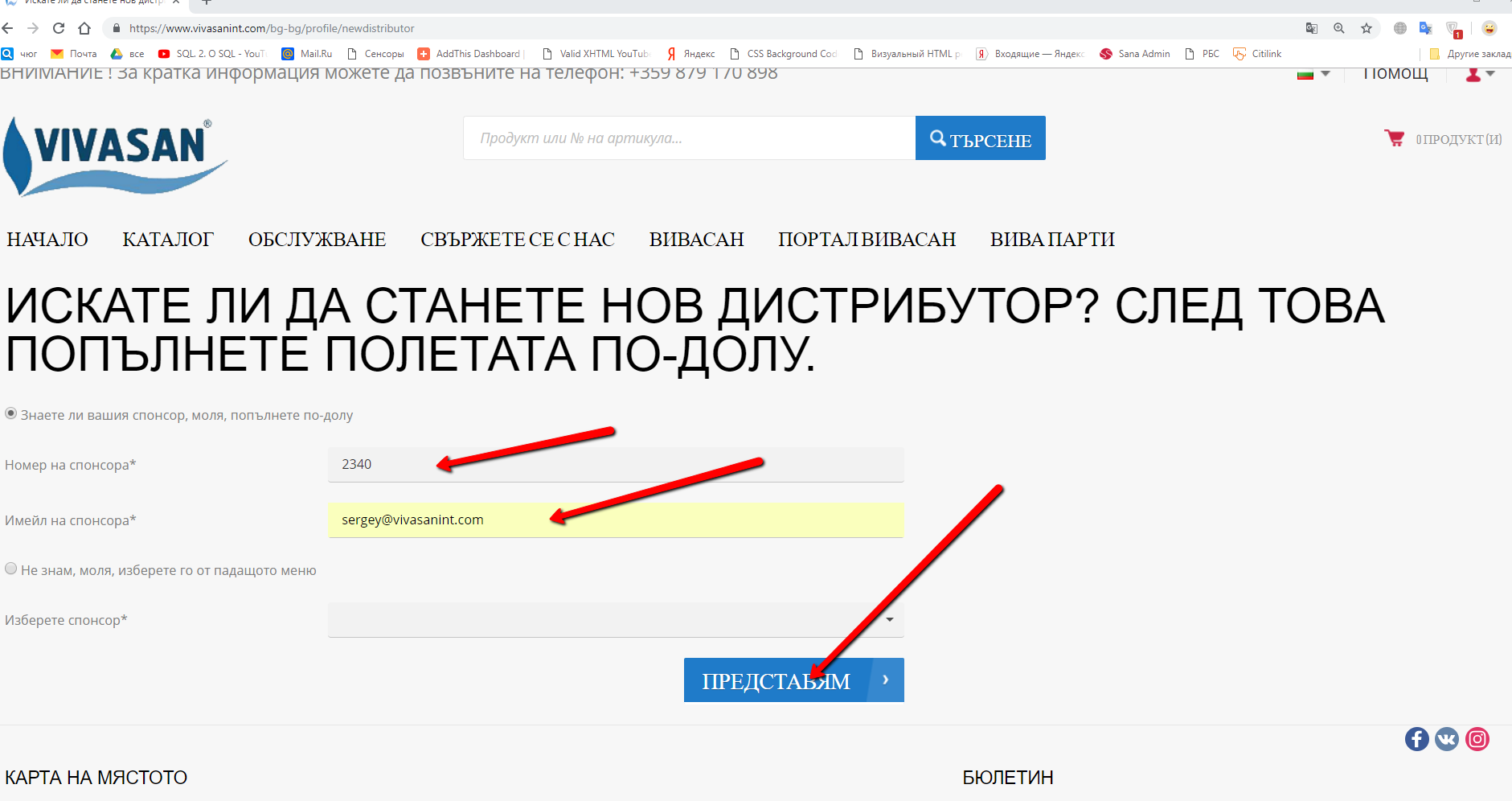
Task: Open the КАТАЛОГ menu item
Action: click(x=168, y=240)
